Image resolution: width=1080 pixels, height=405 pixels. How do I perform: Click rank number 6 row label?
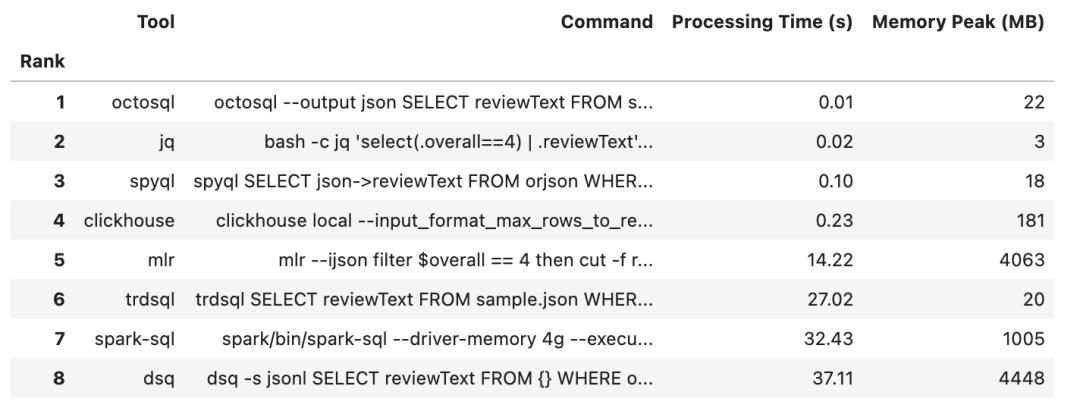(x=58, y=307)
